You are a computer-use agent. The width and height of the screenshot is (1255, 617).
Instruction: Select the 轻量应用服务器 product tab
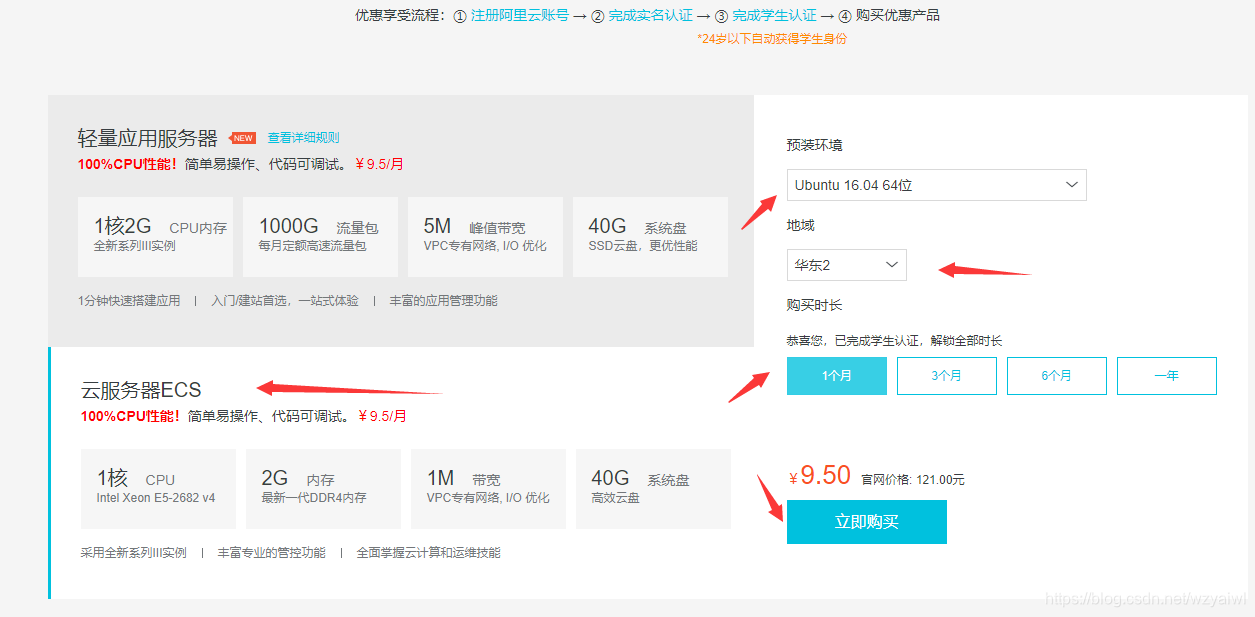pyautogui.click(x=400, y=221)
